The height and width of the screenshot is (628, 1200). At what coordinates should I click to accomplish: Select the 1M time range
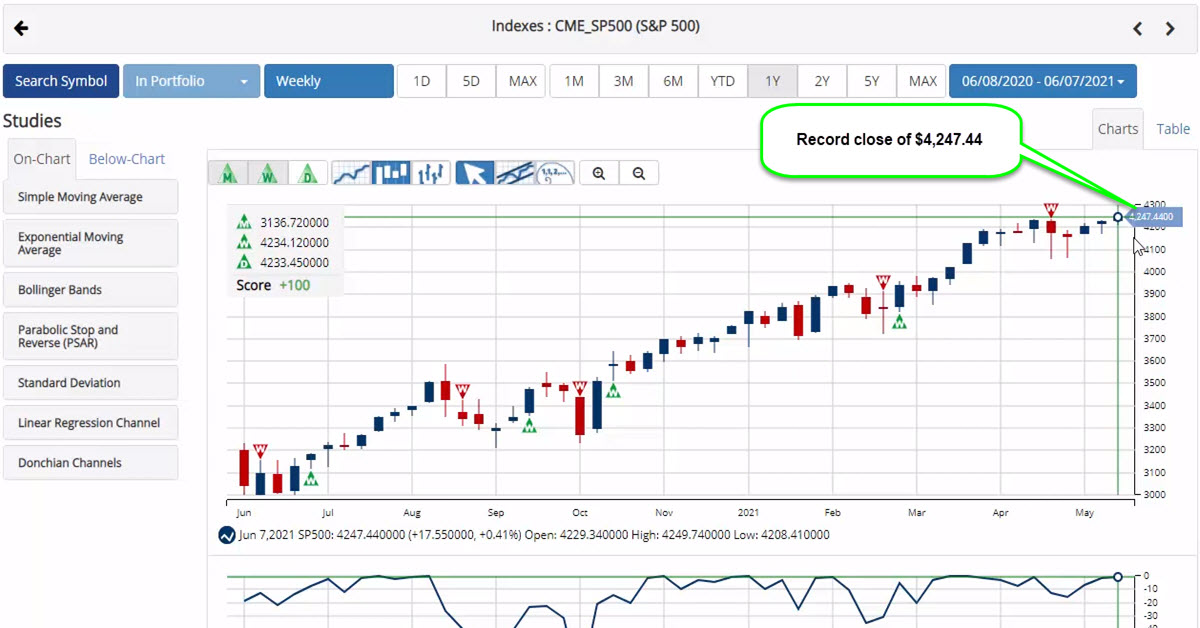[574, 81]
